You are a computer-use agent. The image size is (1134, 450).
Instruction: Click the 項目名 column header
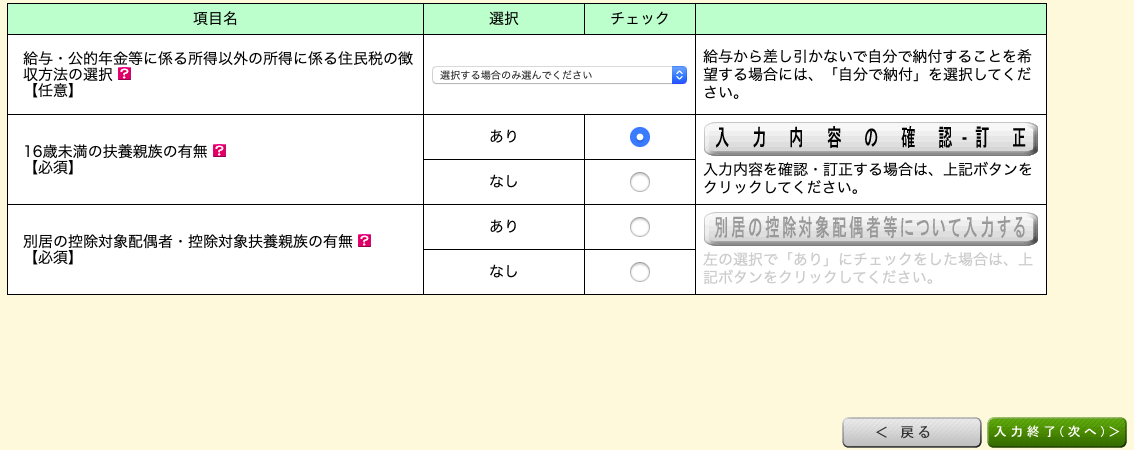point(216,20)
